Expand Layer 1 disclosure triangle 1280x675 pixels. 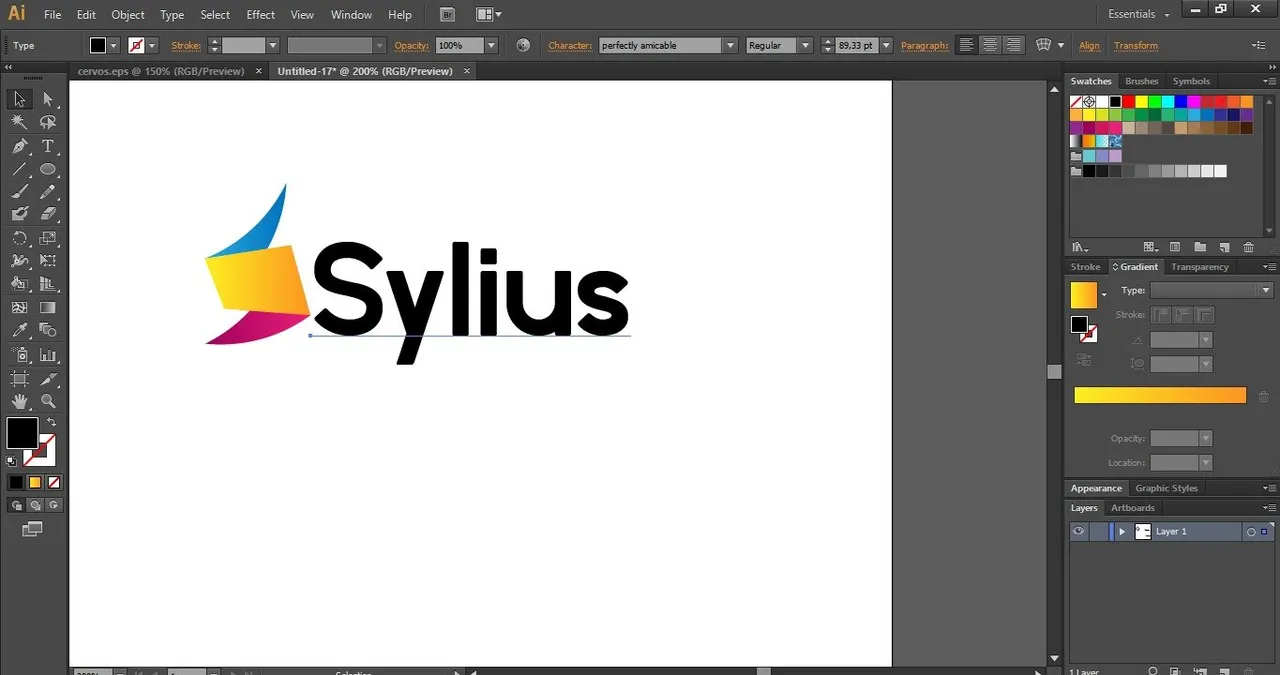(x=1122, y=532)
